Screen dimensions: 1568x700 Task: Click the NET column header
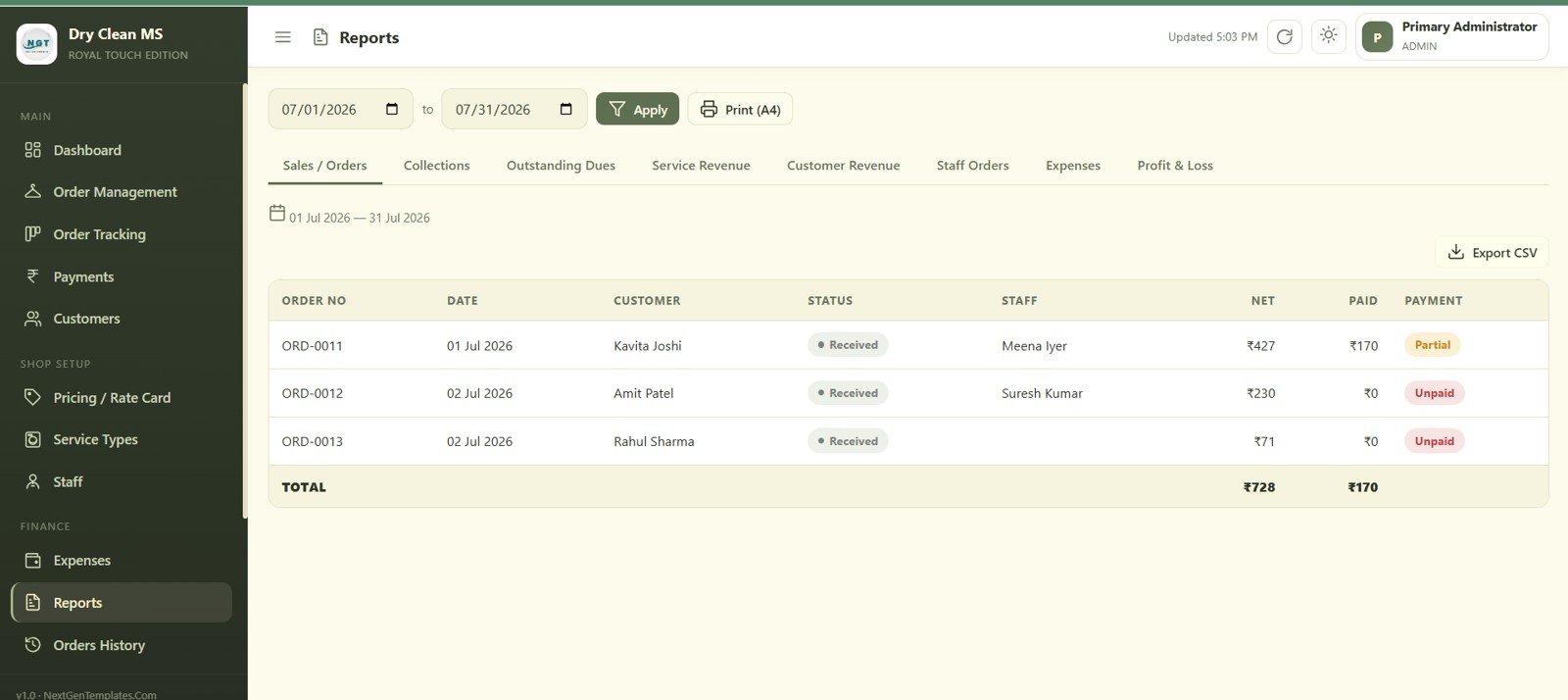tap(1262, 301)
